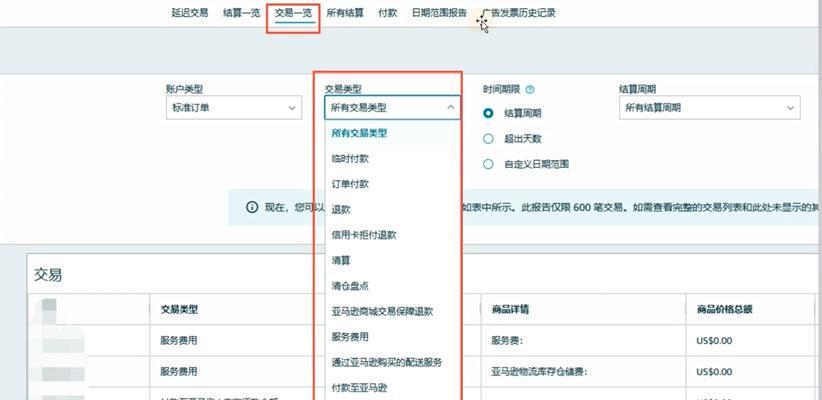822x400 pixels.
Task: Choose 退款 in the dropdown list
Action: point(392,209)
